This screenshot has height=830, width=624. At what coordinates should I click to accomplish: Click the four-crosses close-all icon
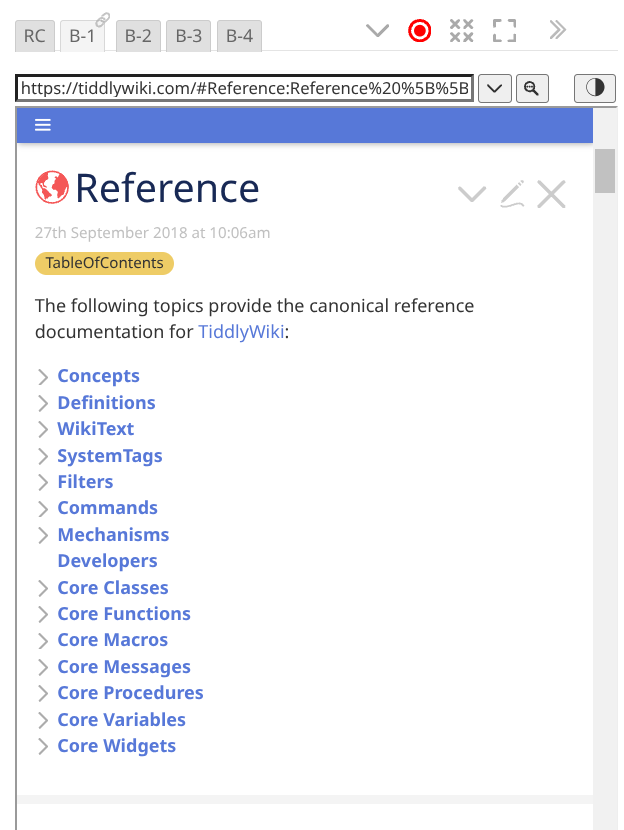461,31
